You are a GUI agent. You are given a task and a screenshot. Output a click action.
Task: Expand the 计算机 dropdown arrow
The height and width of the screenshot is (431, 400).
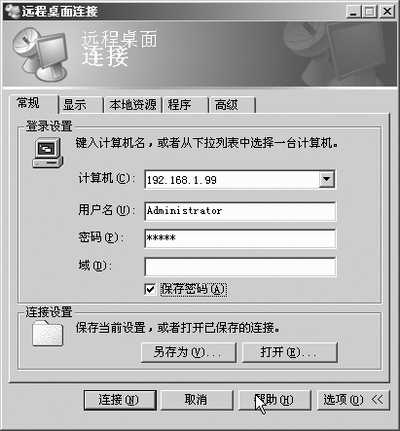click(327, 179)
